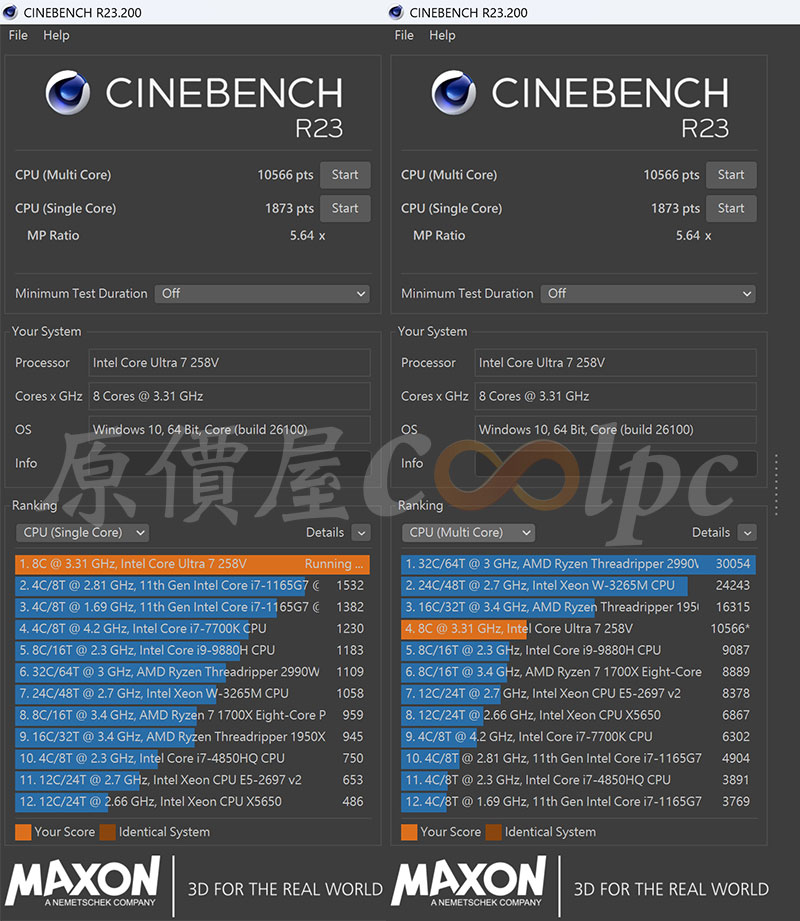This screenshot has height=921, width=800.
Task: Select Xeon W-3265M row scoring 1058
Action: (x=193, y=694)
